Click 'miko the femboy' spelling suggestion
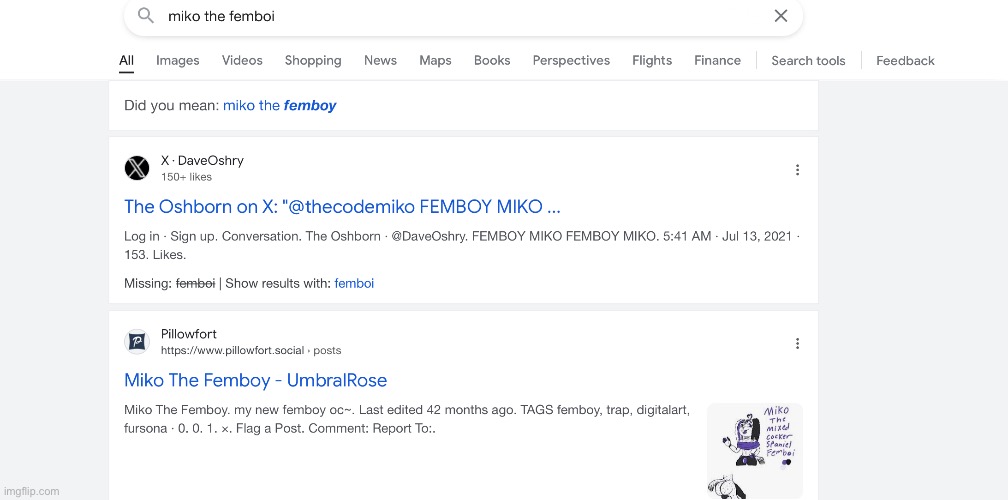The height and width of the screenshot is (500, 1008). pyautogui.click(x=279, y=106)
